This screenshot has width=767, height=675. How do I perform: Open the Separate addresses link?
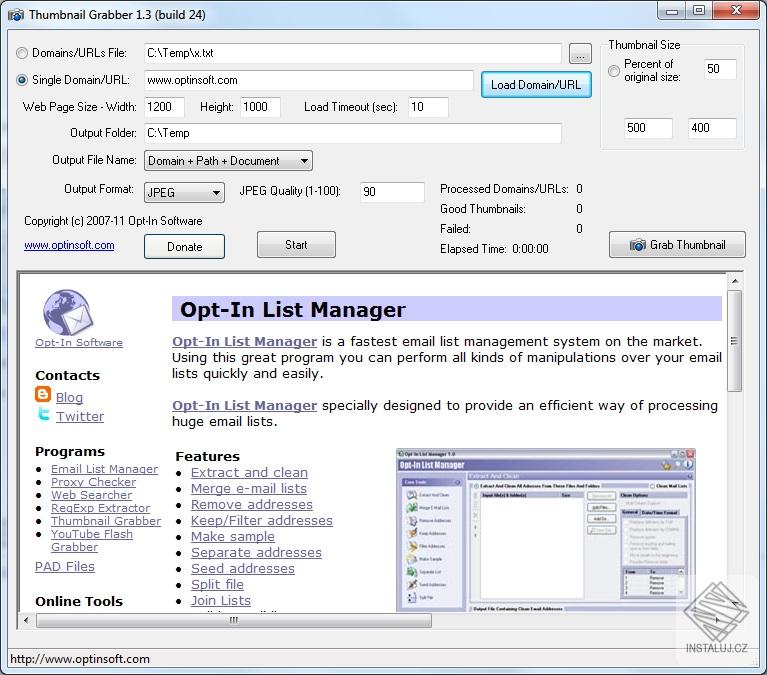coord(256,552)
